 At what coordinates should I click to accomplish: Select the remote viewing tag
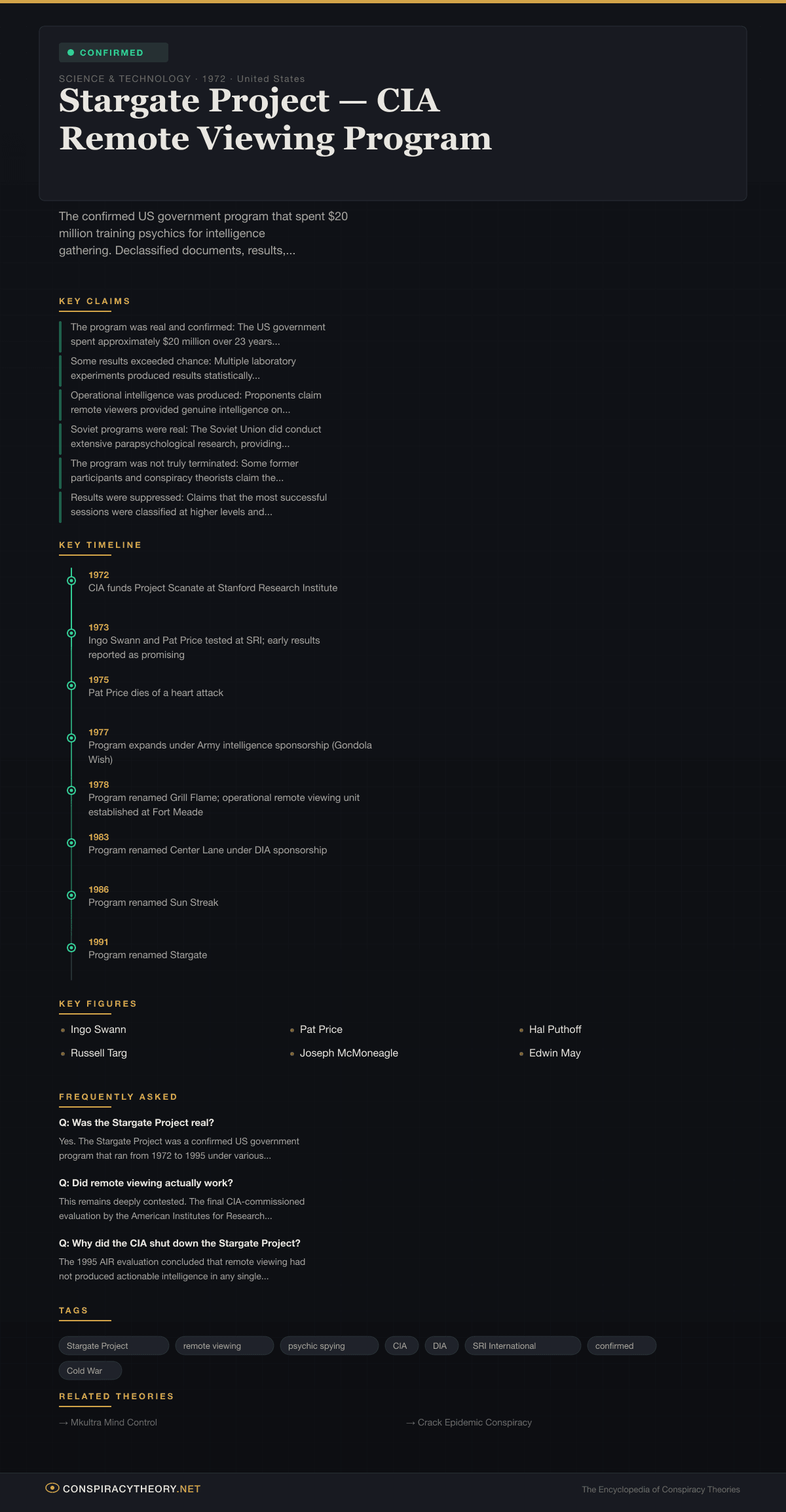click(x=224, y=1346)
